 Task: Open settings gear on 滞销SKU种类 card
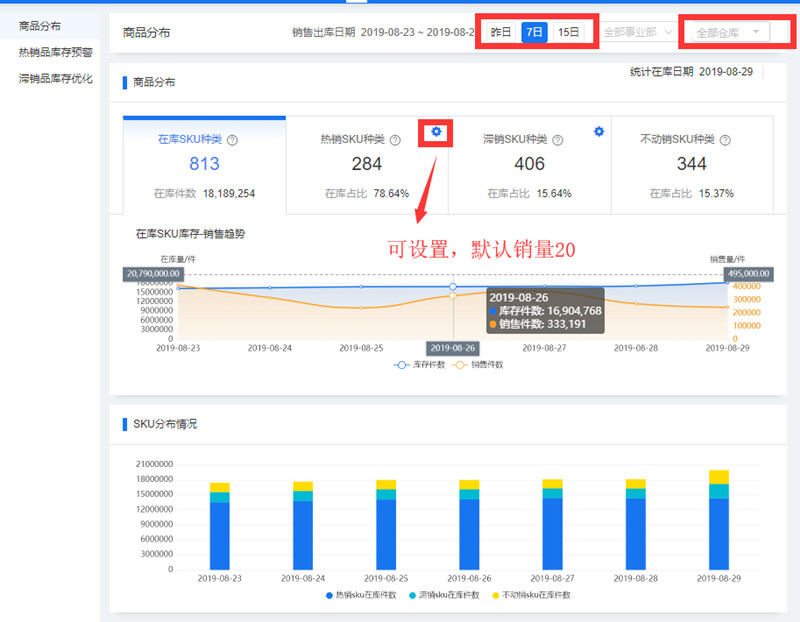[599, 131]
